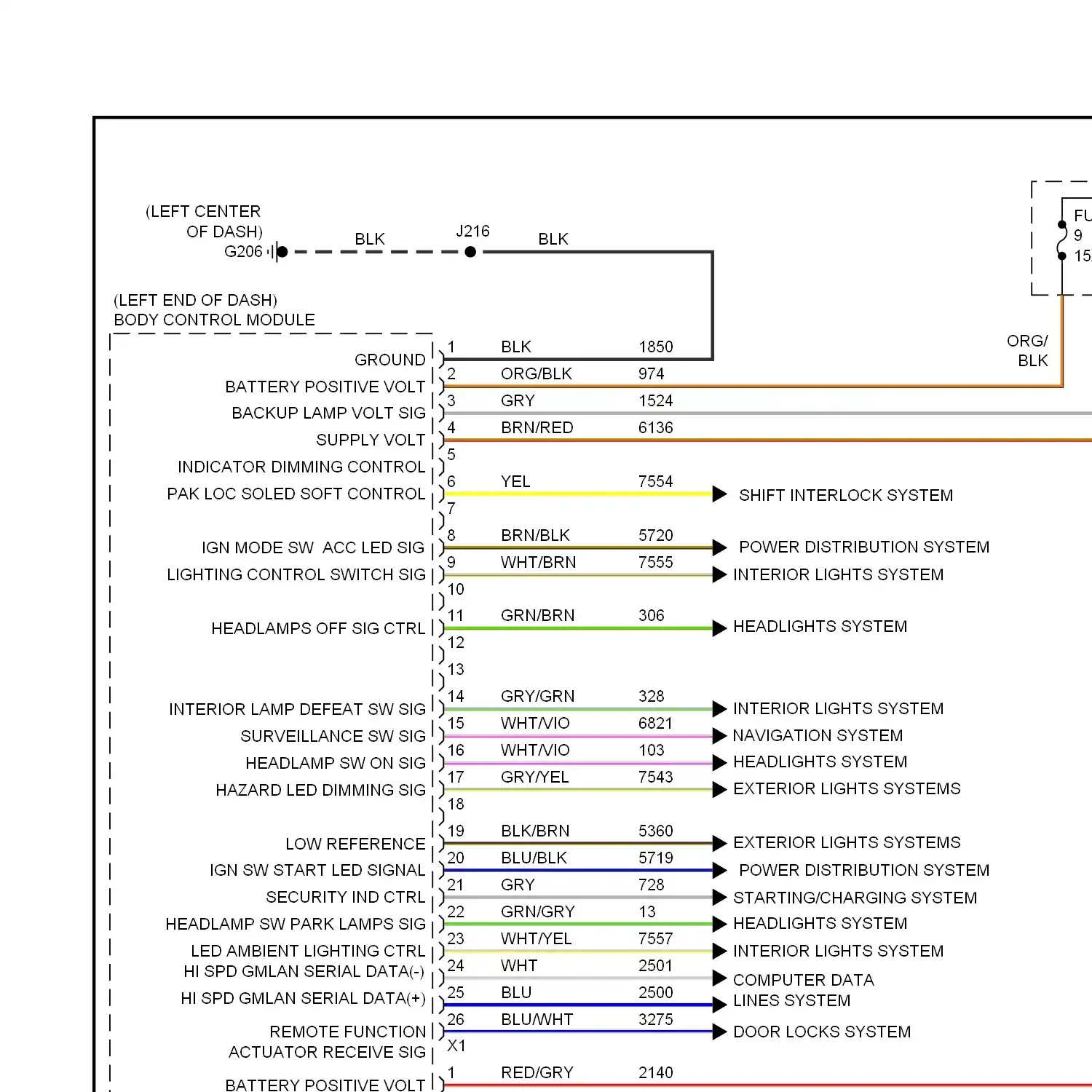Click the SURVEILLANCE SW SIG label
The width and height of the screenshot is (1092, 1092).
click(x=333, y=736)
